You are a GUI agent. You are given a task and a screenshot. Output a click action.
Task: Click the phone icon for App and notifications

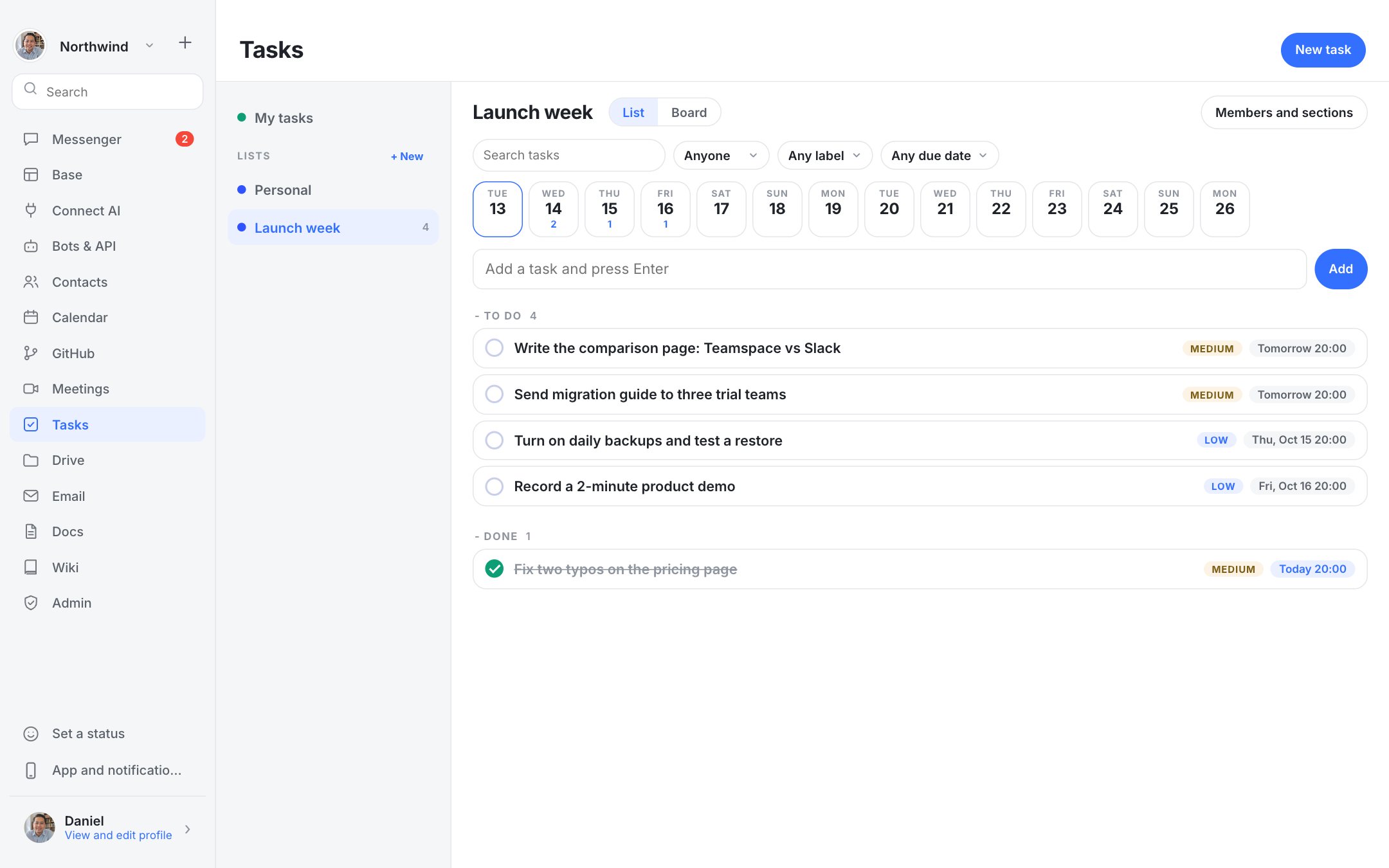pos(30,770)
